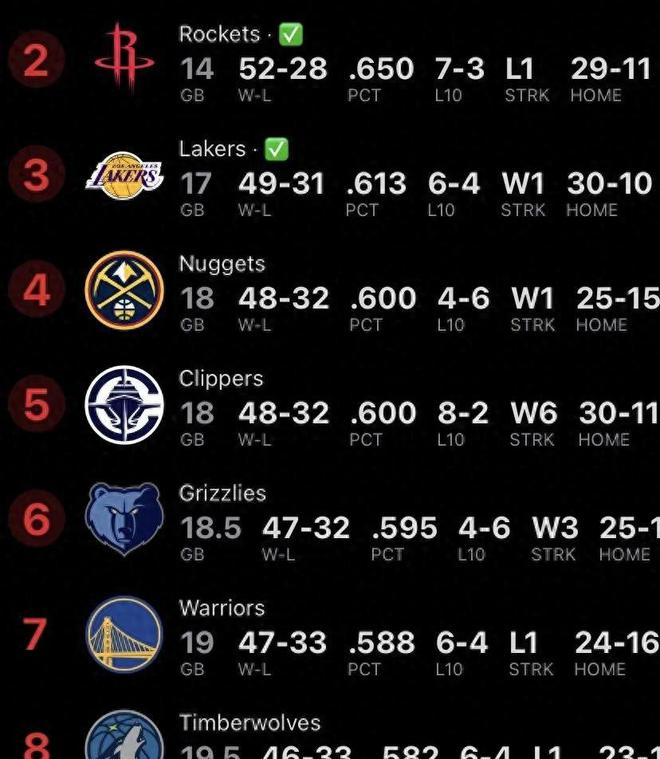The height and width of the screenshot is (759, 660).
Task: Select the Warriors bridge logo
Action: [124, 634]
